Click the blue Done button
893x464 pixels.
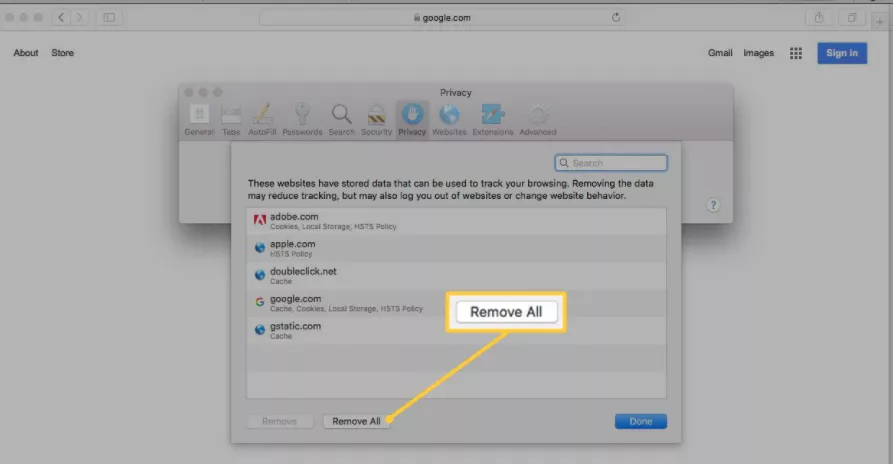641,421
